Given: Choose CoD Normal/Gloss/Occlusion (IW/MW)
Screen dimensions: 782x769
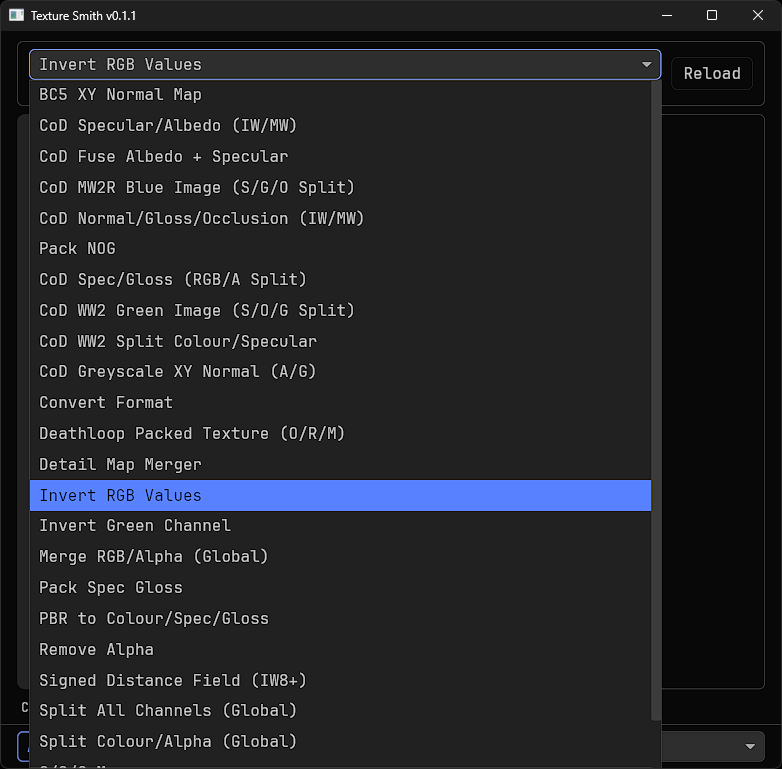Looking at the screenshot, I should click(x=341, y=218).
